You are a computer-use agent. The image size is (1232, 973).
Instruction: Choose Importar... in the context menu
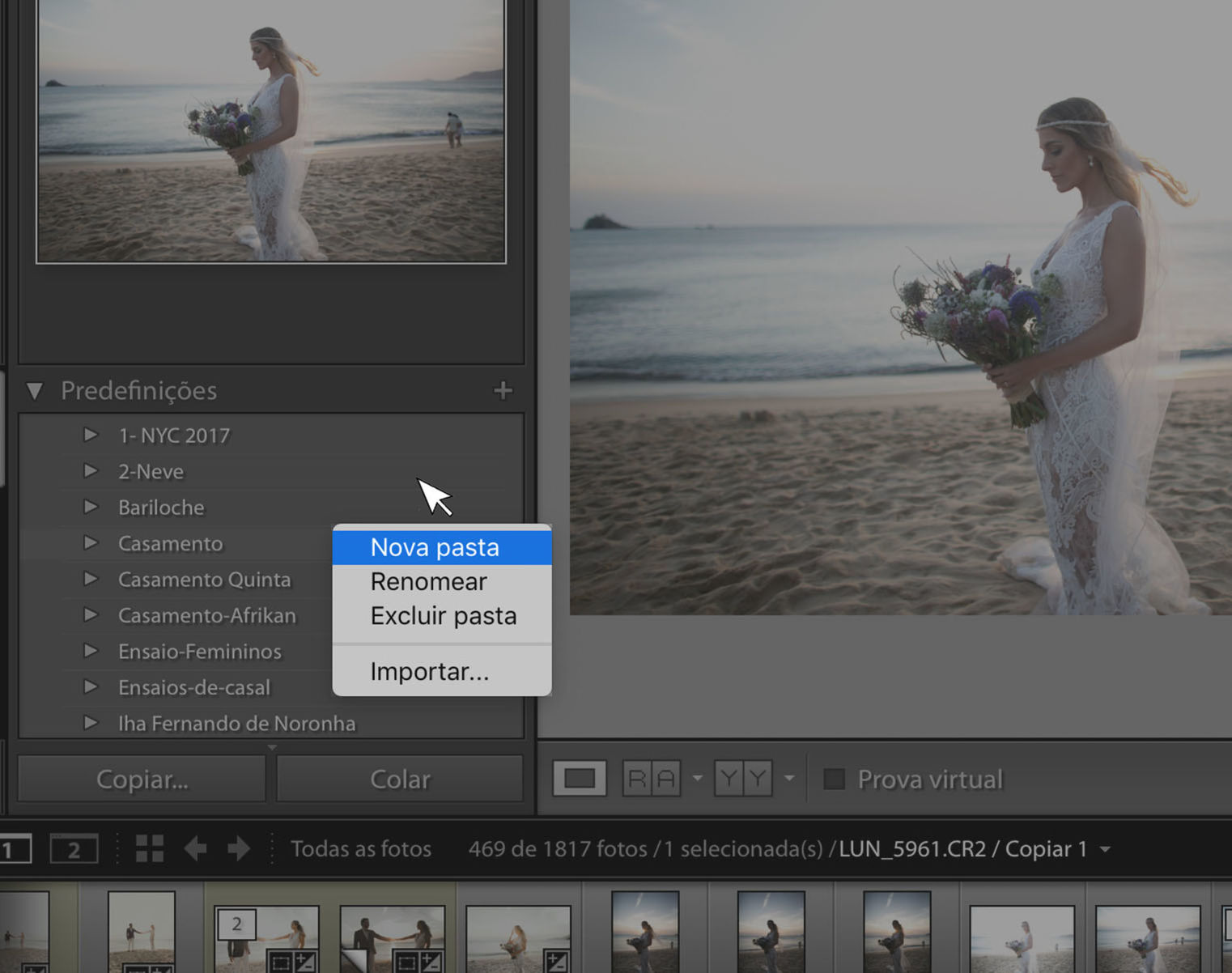click(x=442, y=672)
